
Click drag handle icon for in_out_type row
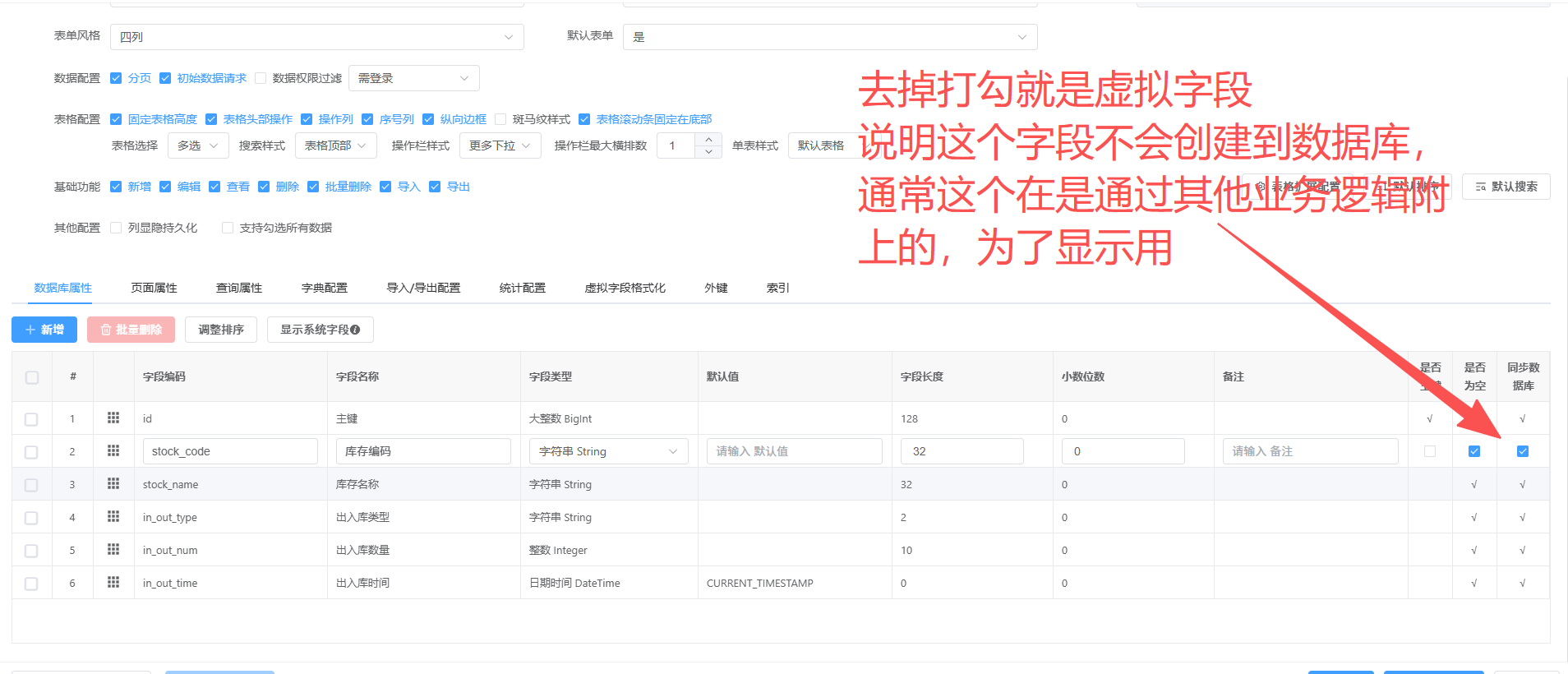(113, 516)
